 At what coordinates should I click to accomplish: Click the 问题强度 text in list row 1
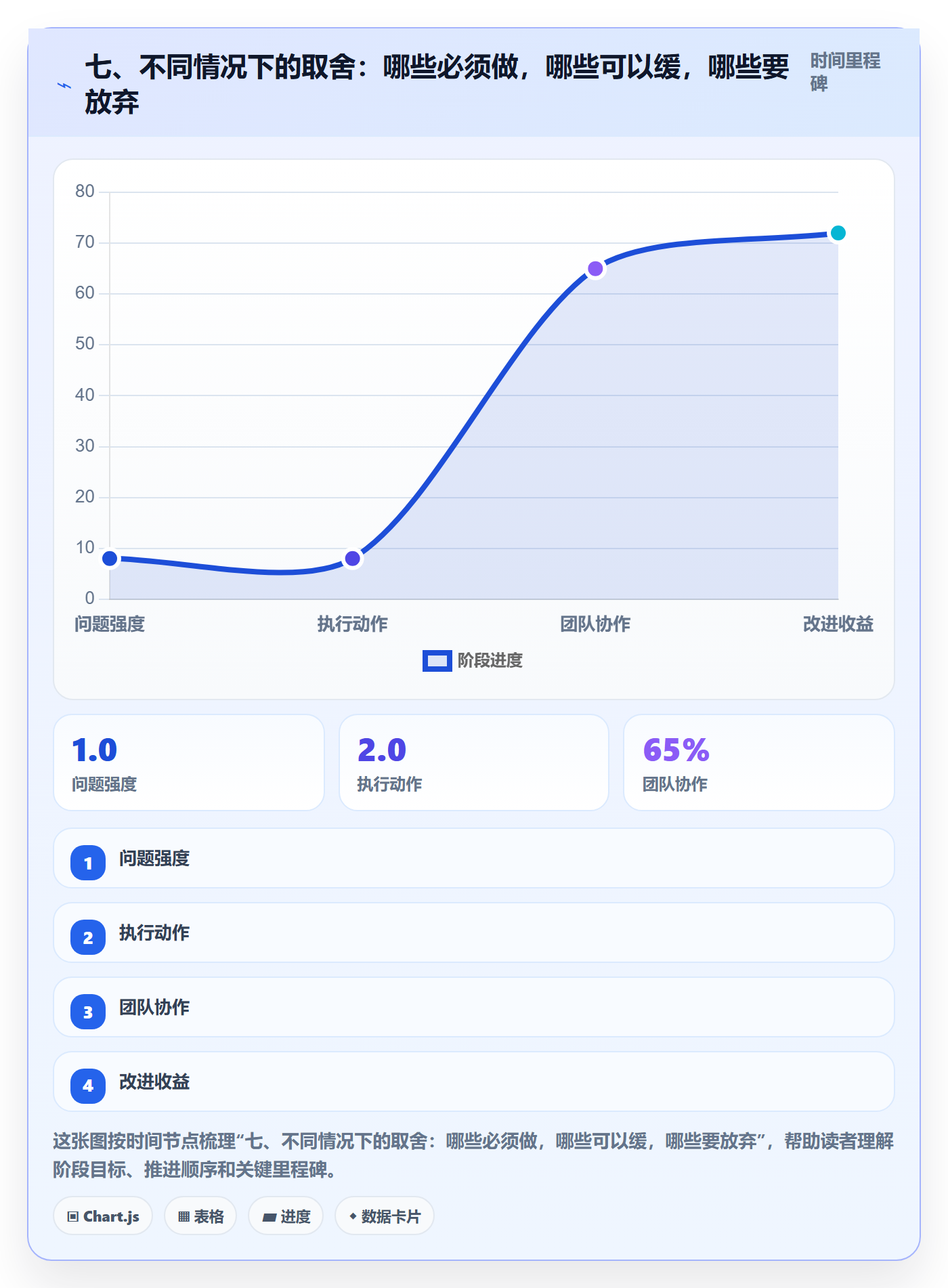point(154,859)
